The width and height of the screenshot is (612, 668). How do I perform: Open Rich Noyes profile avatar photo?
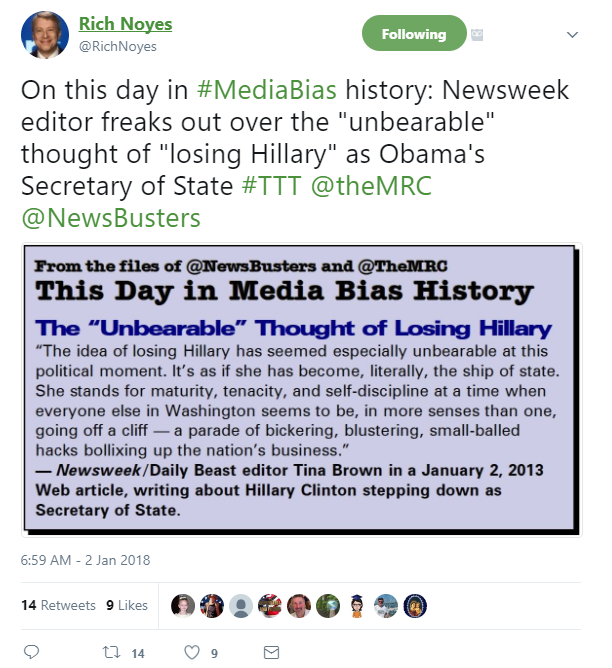pyautogui.click(x=45, y=35)
